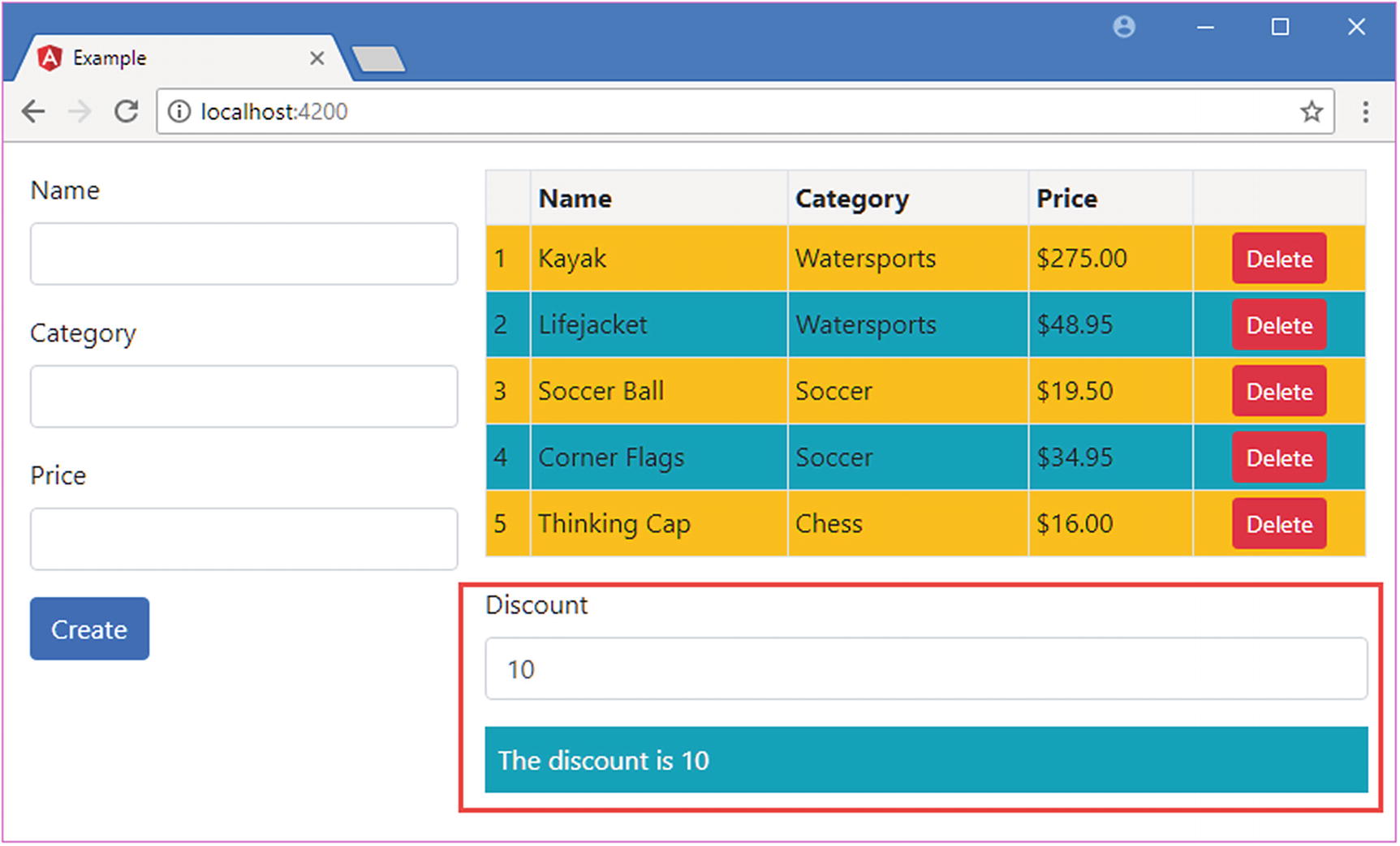Reload the page with refresh icon
Viewport: 1400px width, 846px height.
coord(126,111)
